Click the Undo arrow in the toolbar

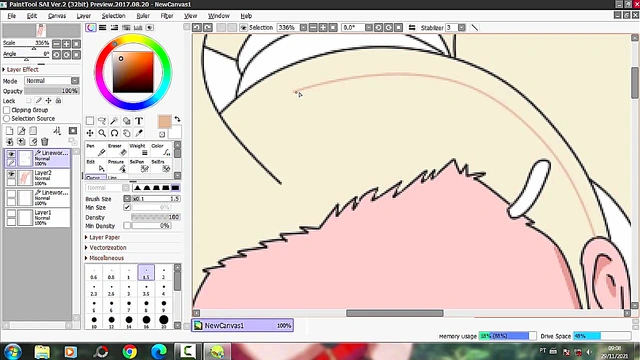coord(197,27)
